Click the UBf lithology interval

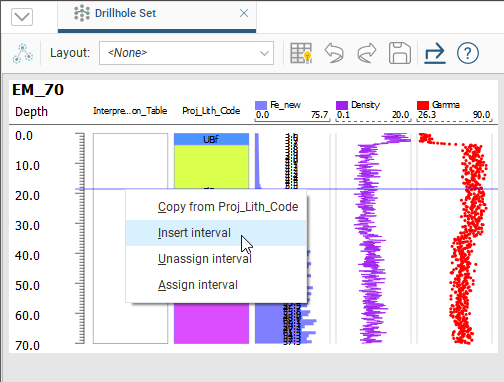(x=211, y=139)
